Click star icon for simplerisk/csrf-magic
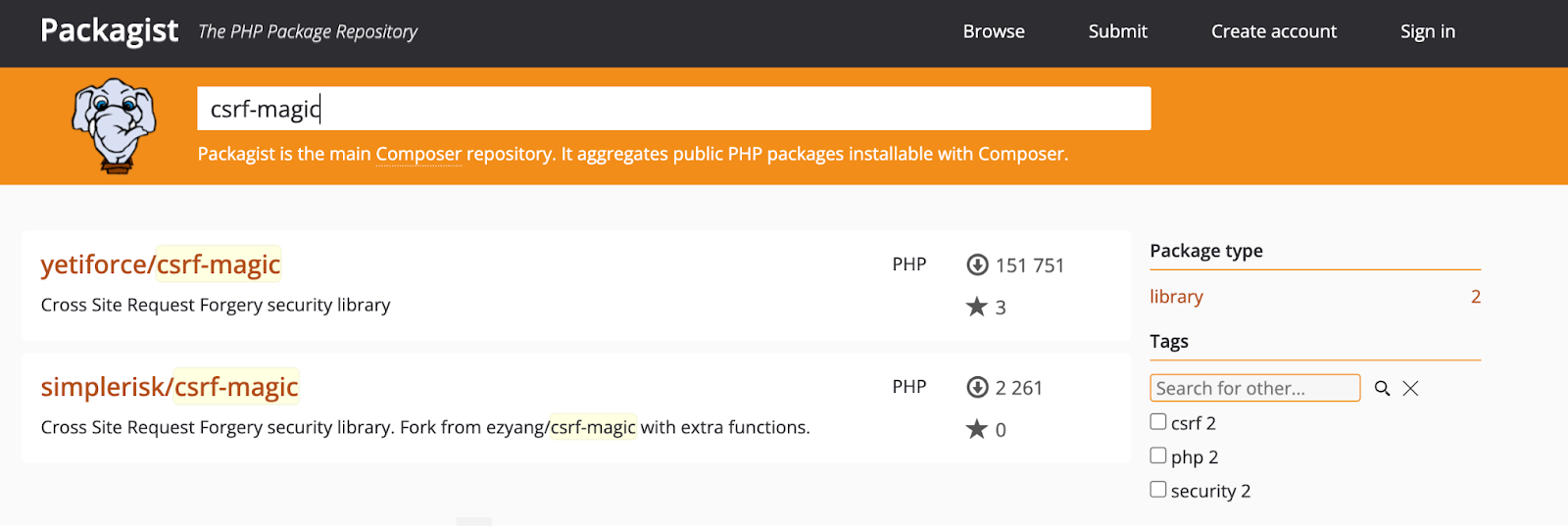 click(x=976, y=429)
